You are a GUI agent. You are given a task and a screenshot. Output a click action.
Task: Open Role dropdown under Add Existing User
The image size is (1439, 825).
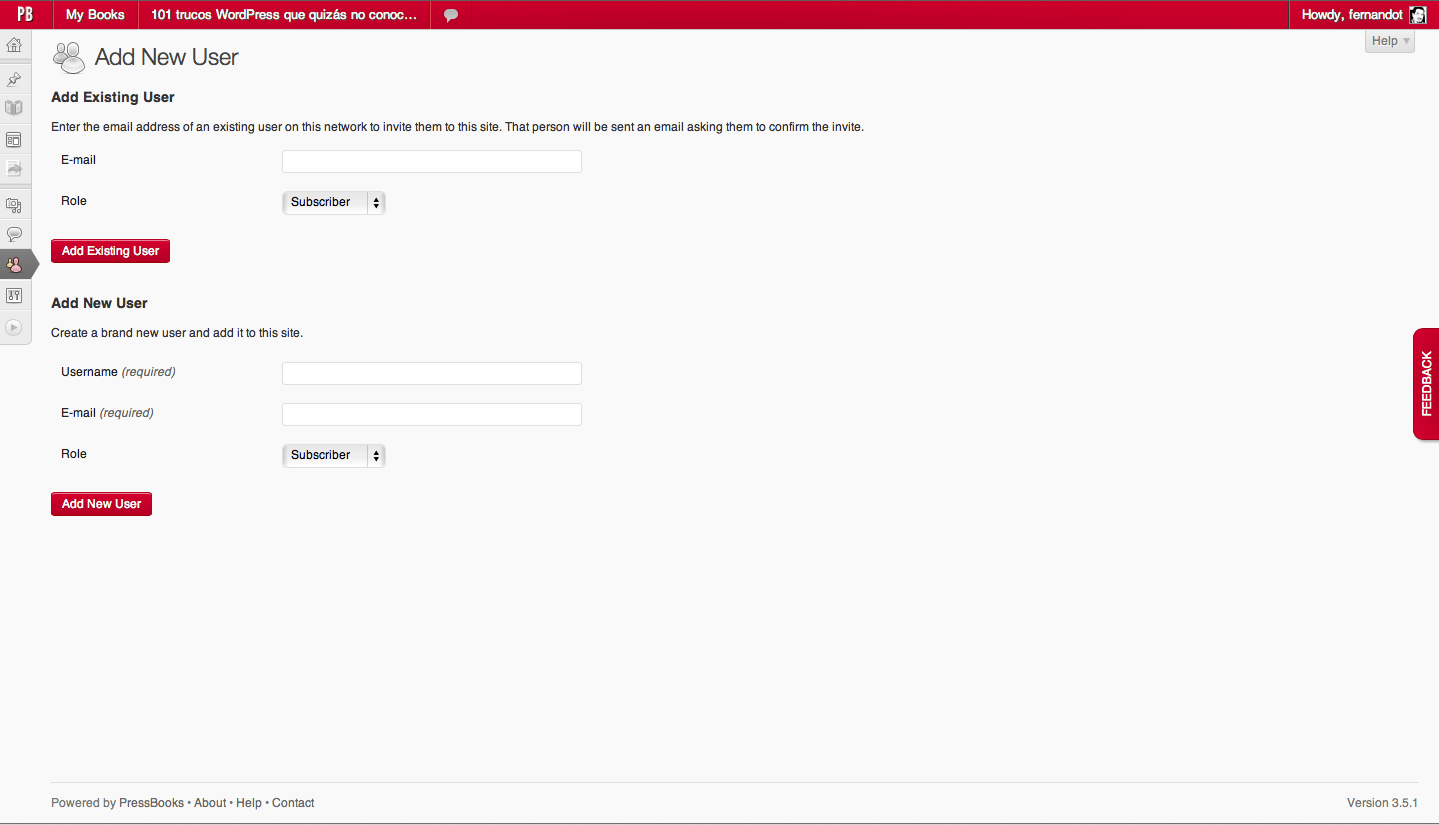click(x=334, y=203)
